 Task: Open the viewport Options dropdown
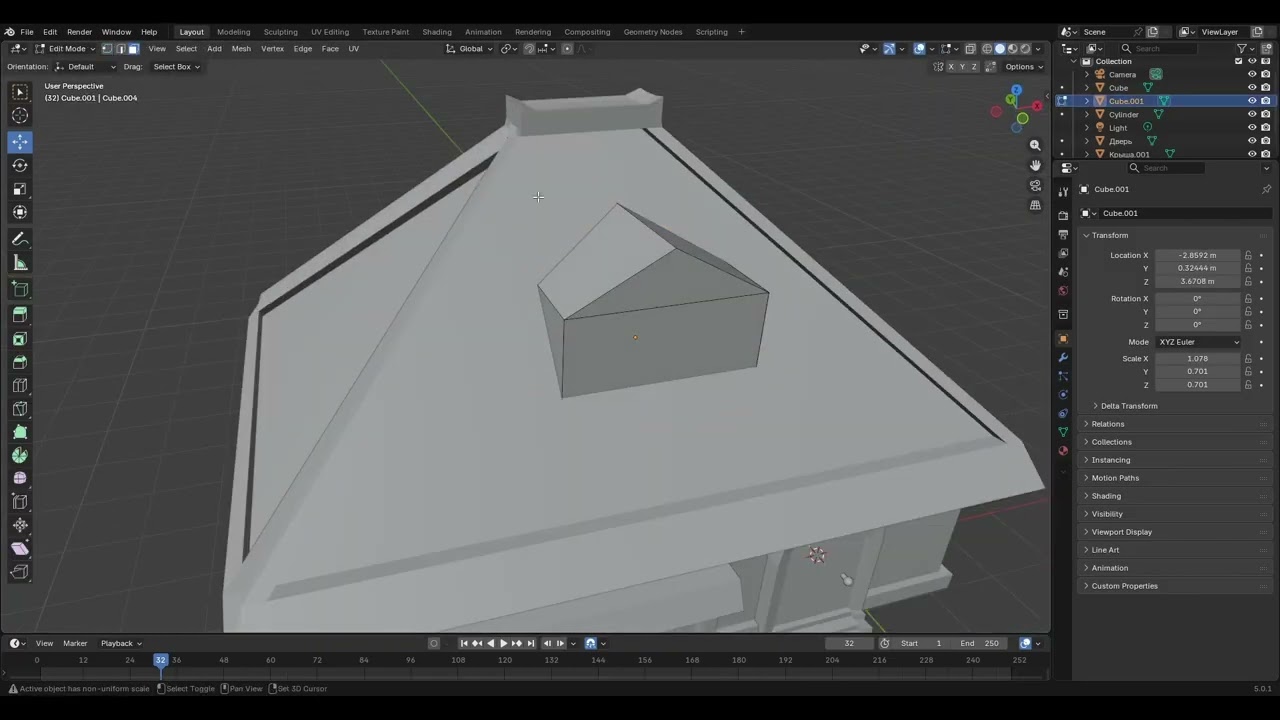click(1023, 67)
